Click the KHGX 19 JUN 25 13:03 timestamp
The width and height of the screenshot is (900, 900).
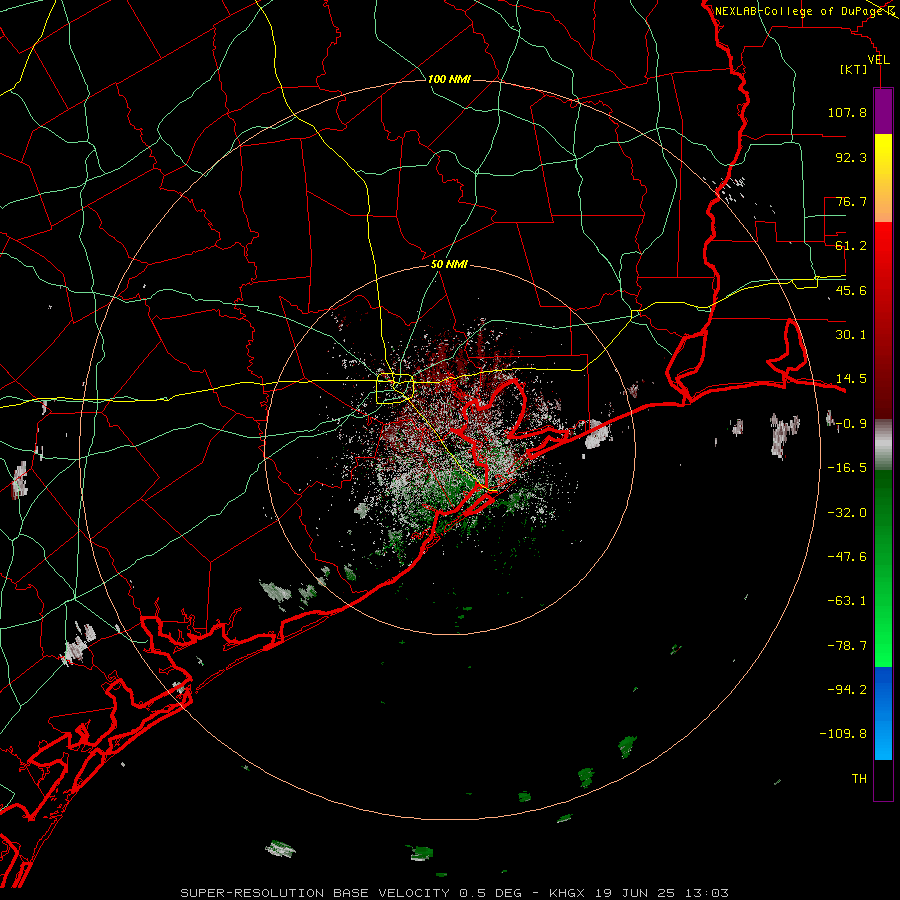point(639,893)
